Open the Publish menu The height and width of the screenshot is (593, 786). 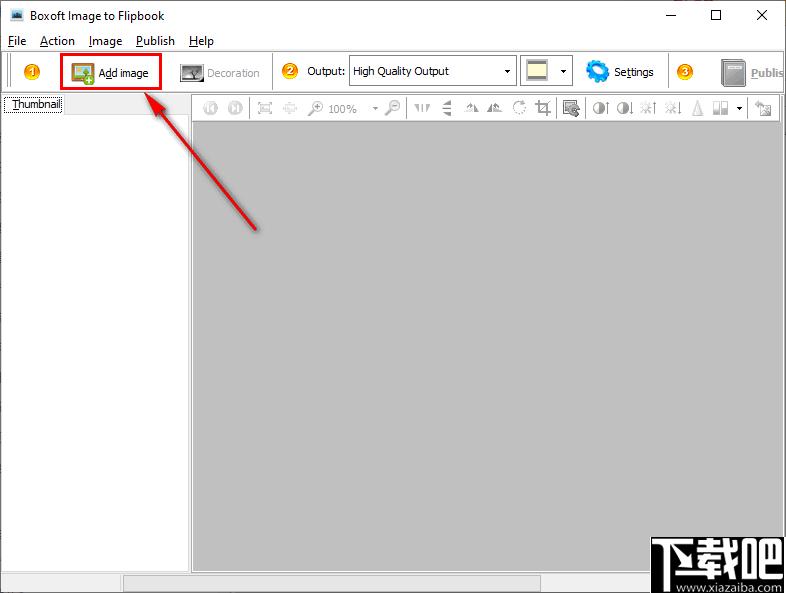tap(155, 41)
